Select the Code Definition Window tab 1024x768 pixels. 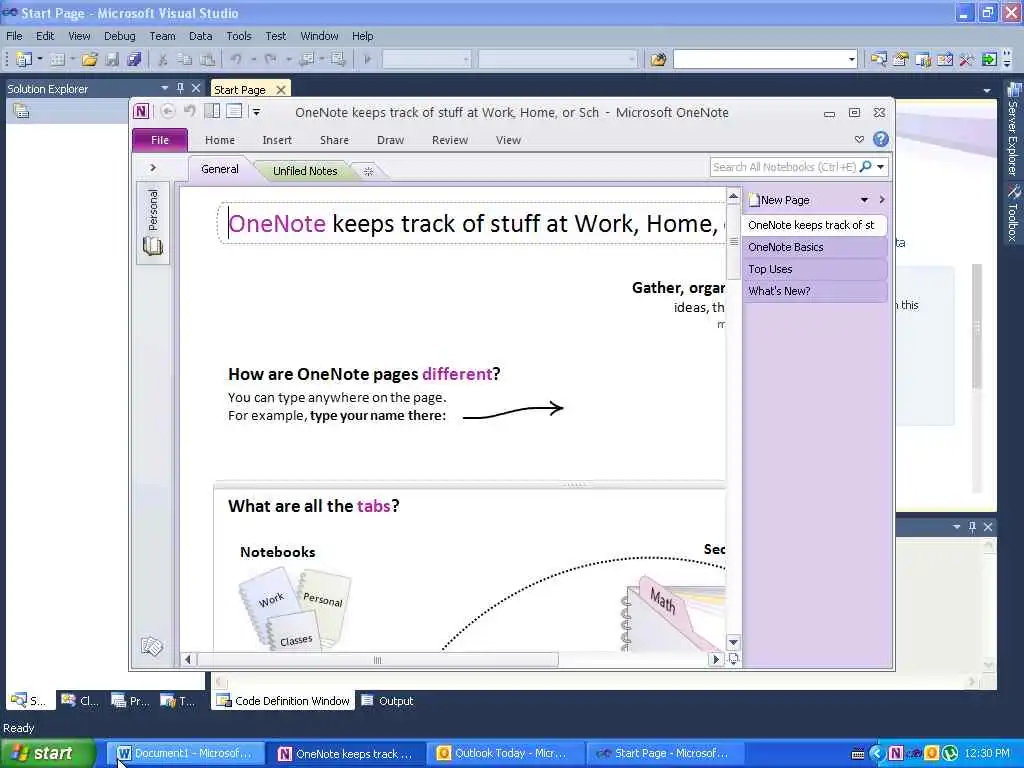(x=284, y=701)
